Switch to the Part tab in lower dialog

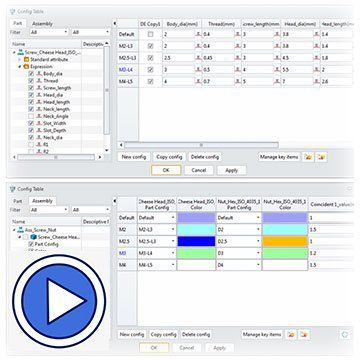[18, 201]
